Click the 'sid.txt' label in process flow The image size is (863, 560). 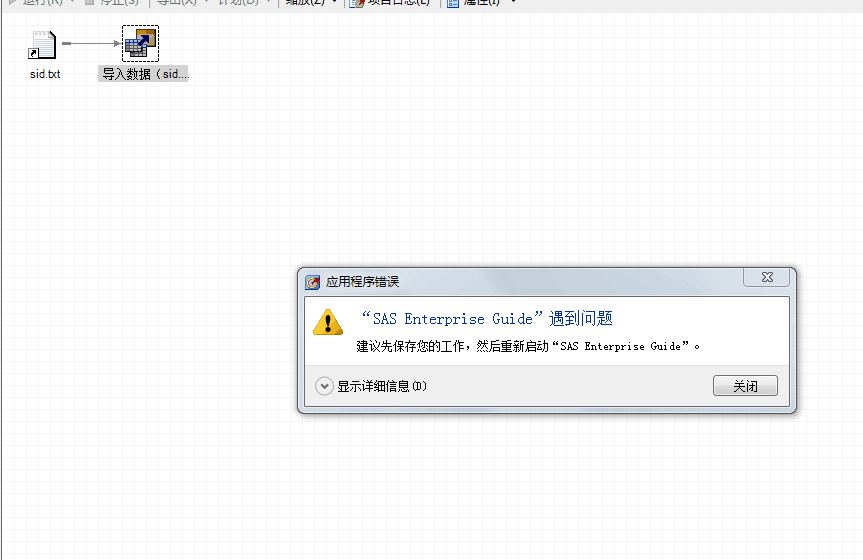45,74
